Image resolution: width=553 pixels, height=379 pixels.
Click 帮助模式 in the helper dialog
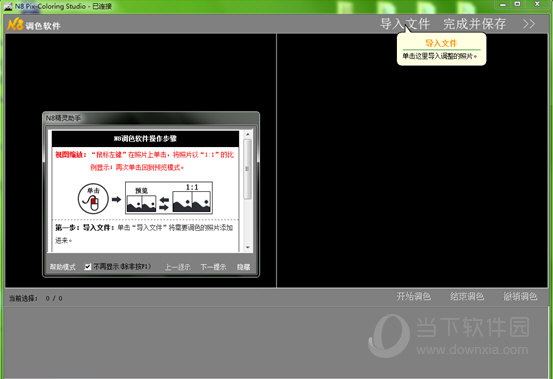click(x=62, y=267)
